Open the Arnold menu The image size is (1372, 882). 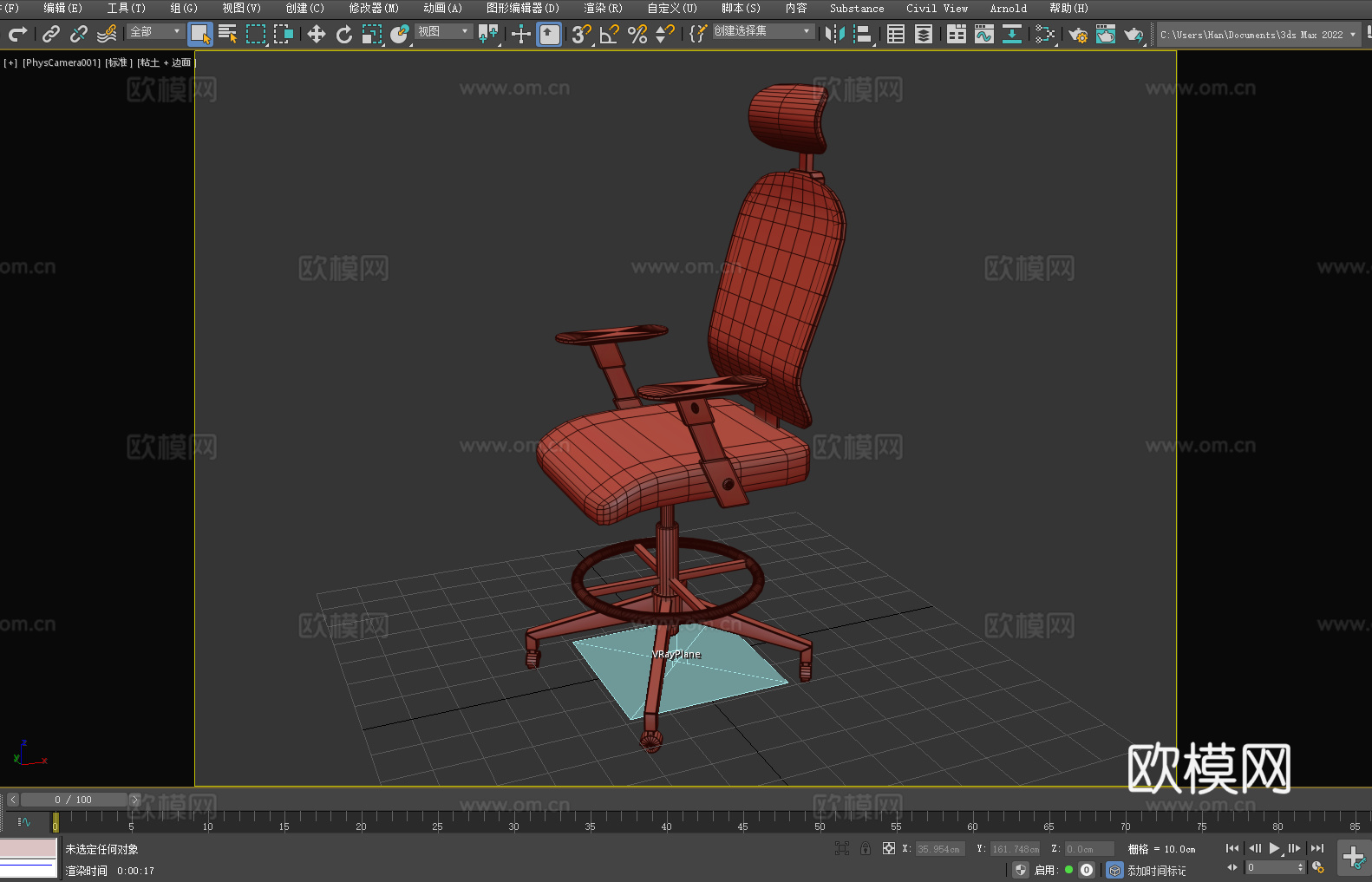pos(1009,8)
